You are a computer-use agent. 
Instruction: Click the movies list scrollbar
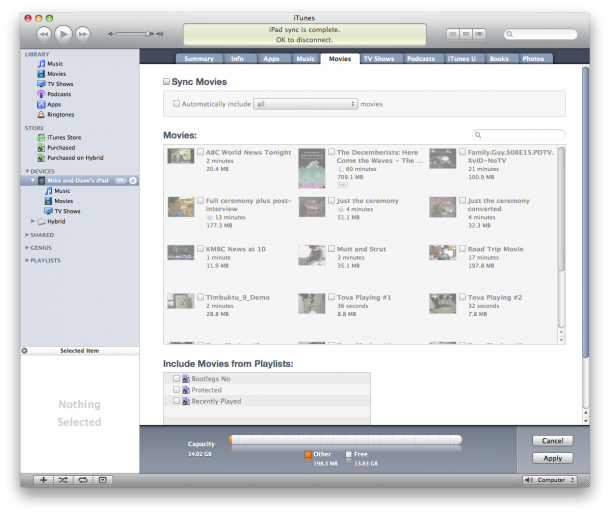coord(561,209)
